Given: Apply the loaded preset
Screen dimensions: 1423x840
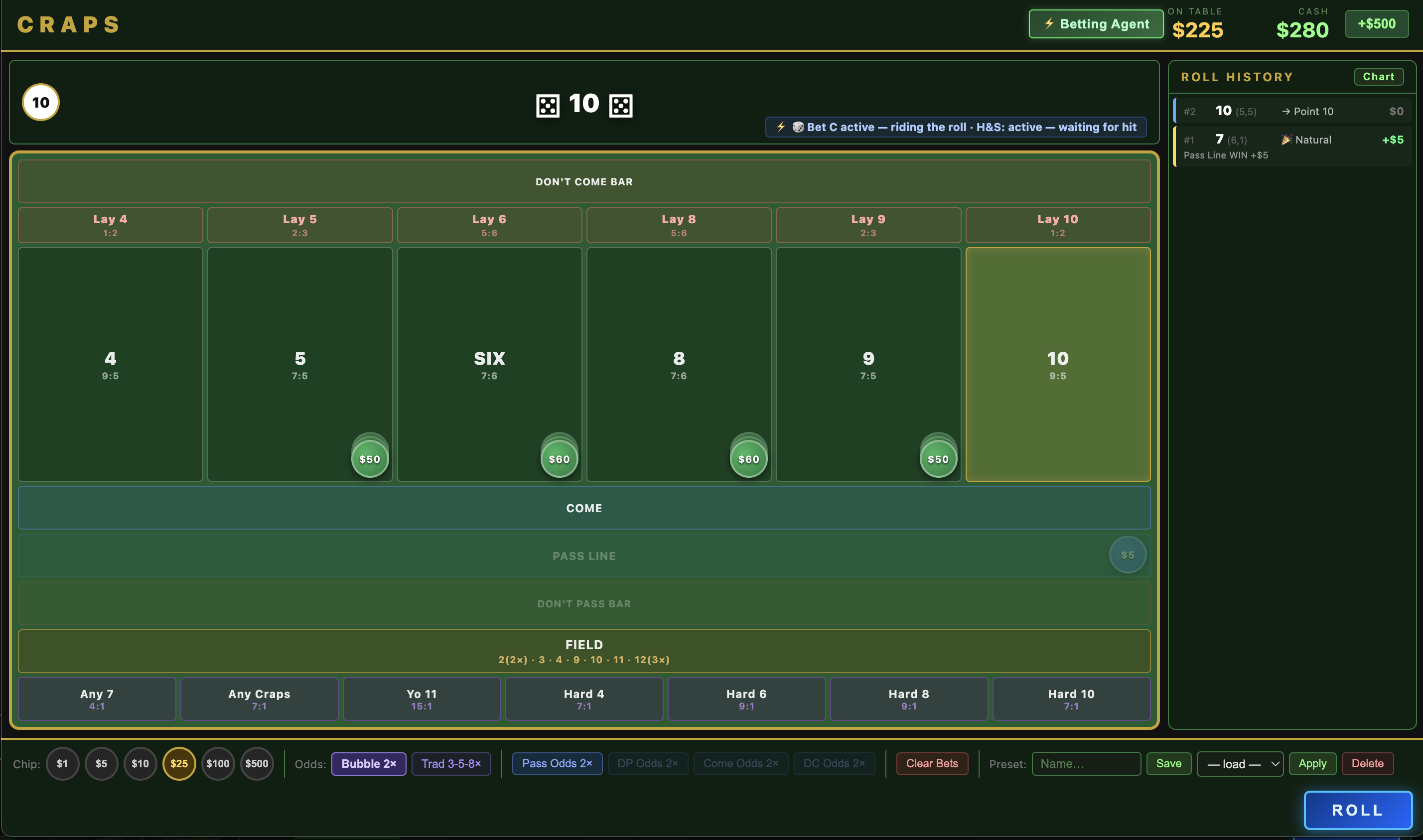Looking at the screenshot, I should click(x=1312, y=764).
